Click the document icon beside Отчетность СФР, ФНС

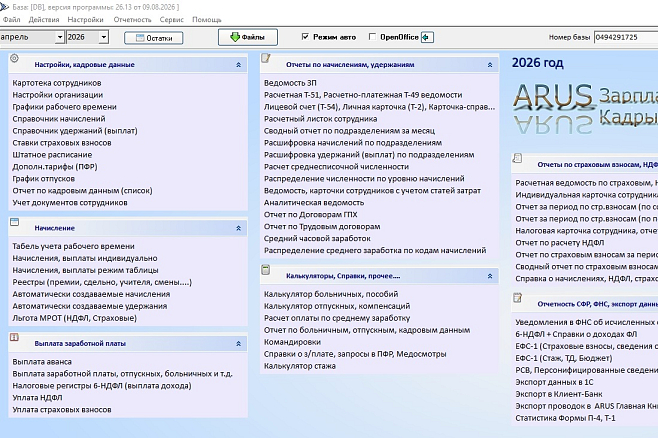(x=517, y=298)
